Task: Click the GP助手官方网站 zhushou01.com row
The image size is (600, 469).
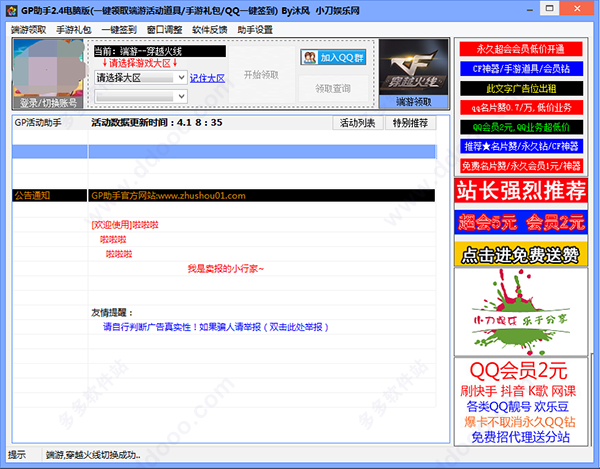Action: click(262, 195)
